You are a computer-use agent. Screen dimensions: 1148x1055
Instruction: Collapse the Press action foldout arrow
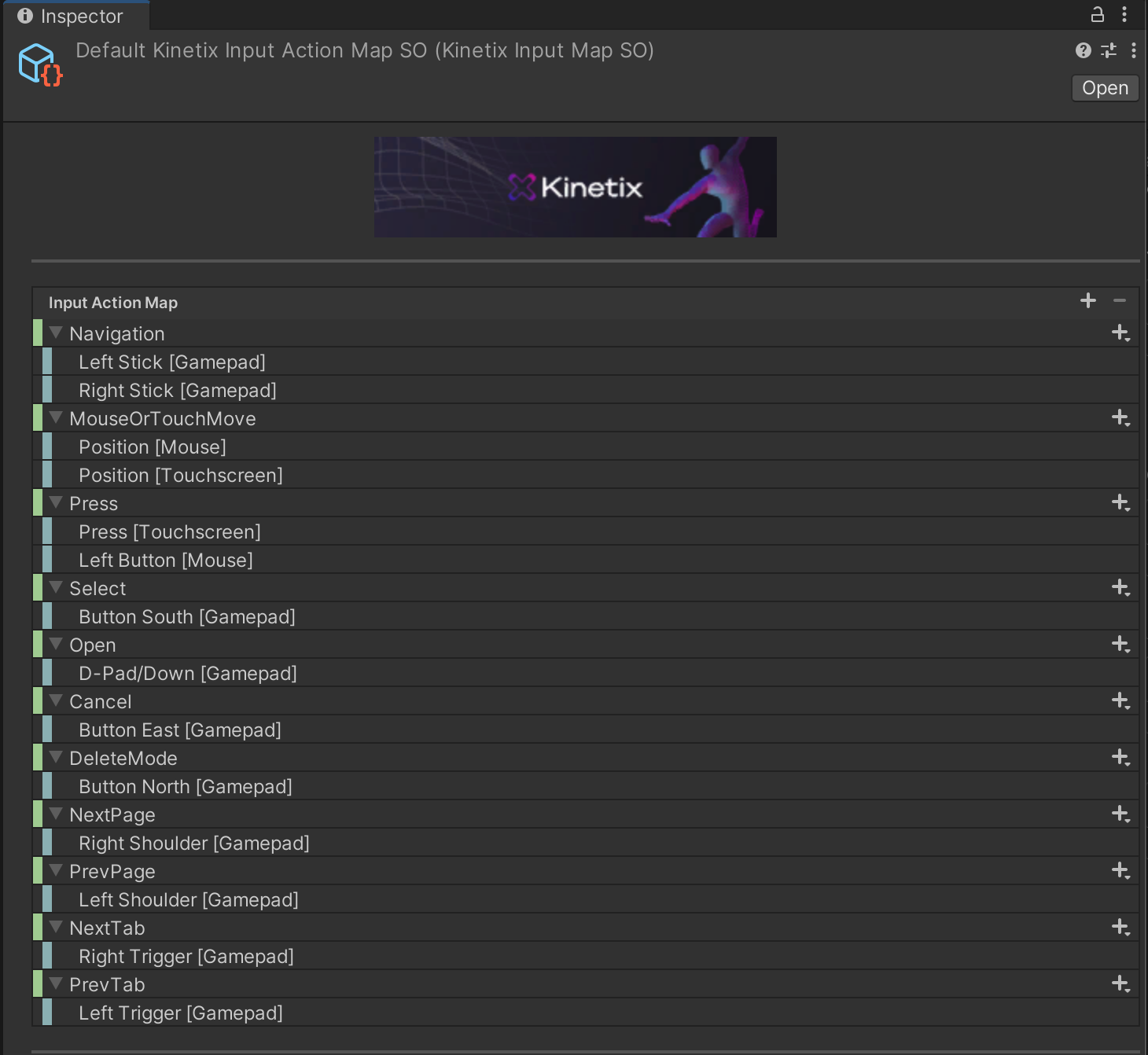click(56, 502)
